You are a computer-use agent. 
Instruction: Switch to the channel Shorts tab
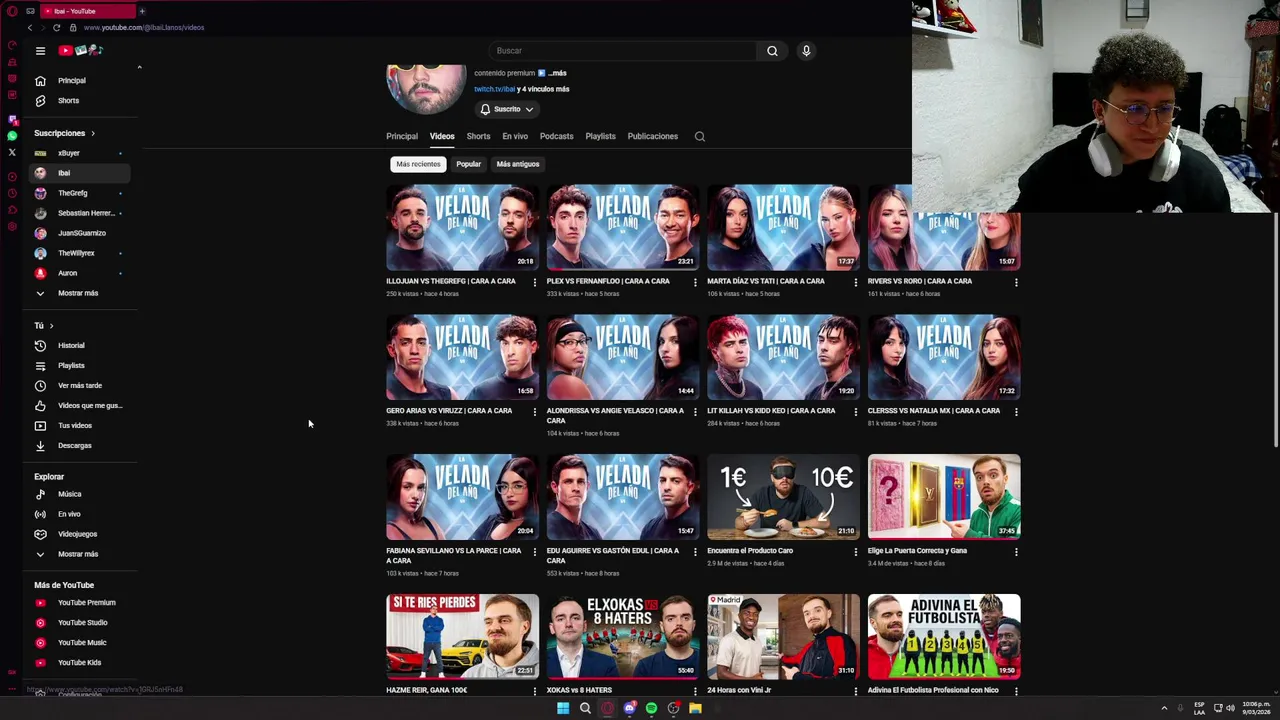[x=478, y=136]
